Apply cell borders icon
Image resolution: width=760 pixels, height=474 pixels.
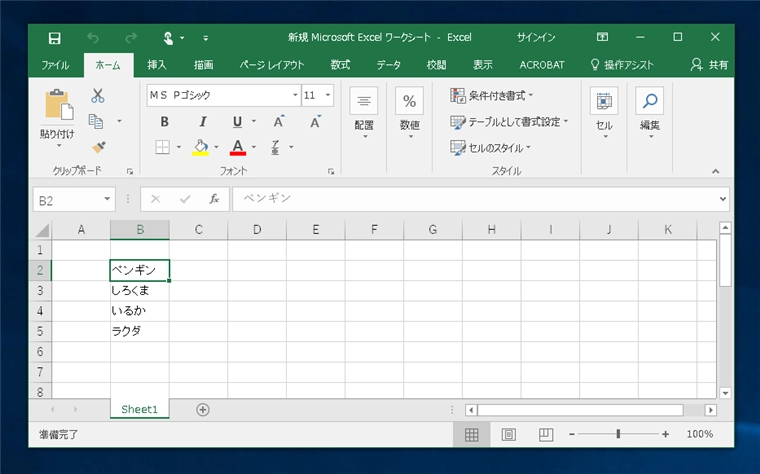click(162, 147)
